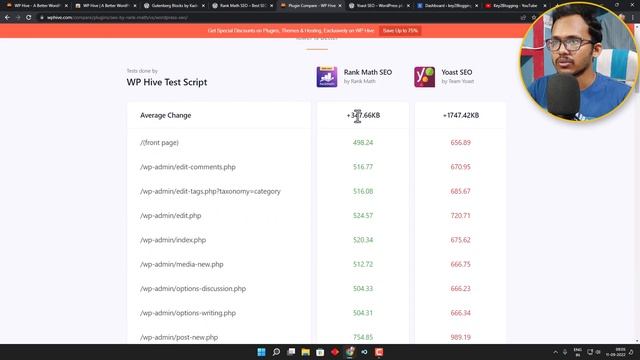Click the Yoast SEO plugin logo
This screenshot has width=640, height=360.
click(424, 77)
